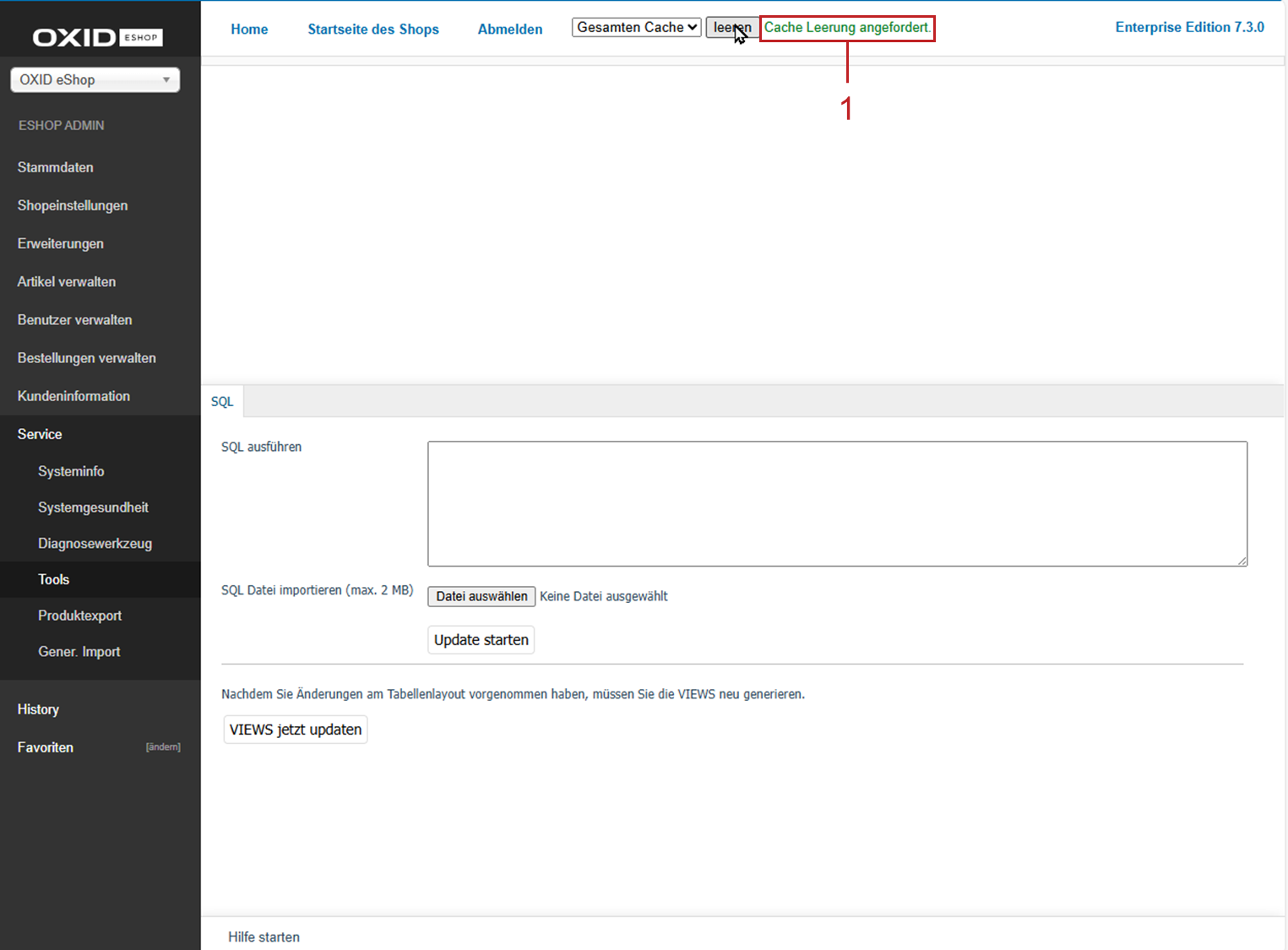Select Produktexport in Service menu
The width and height of the screenshot is (1288, 950).
pos(79,616)
